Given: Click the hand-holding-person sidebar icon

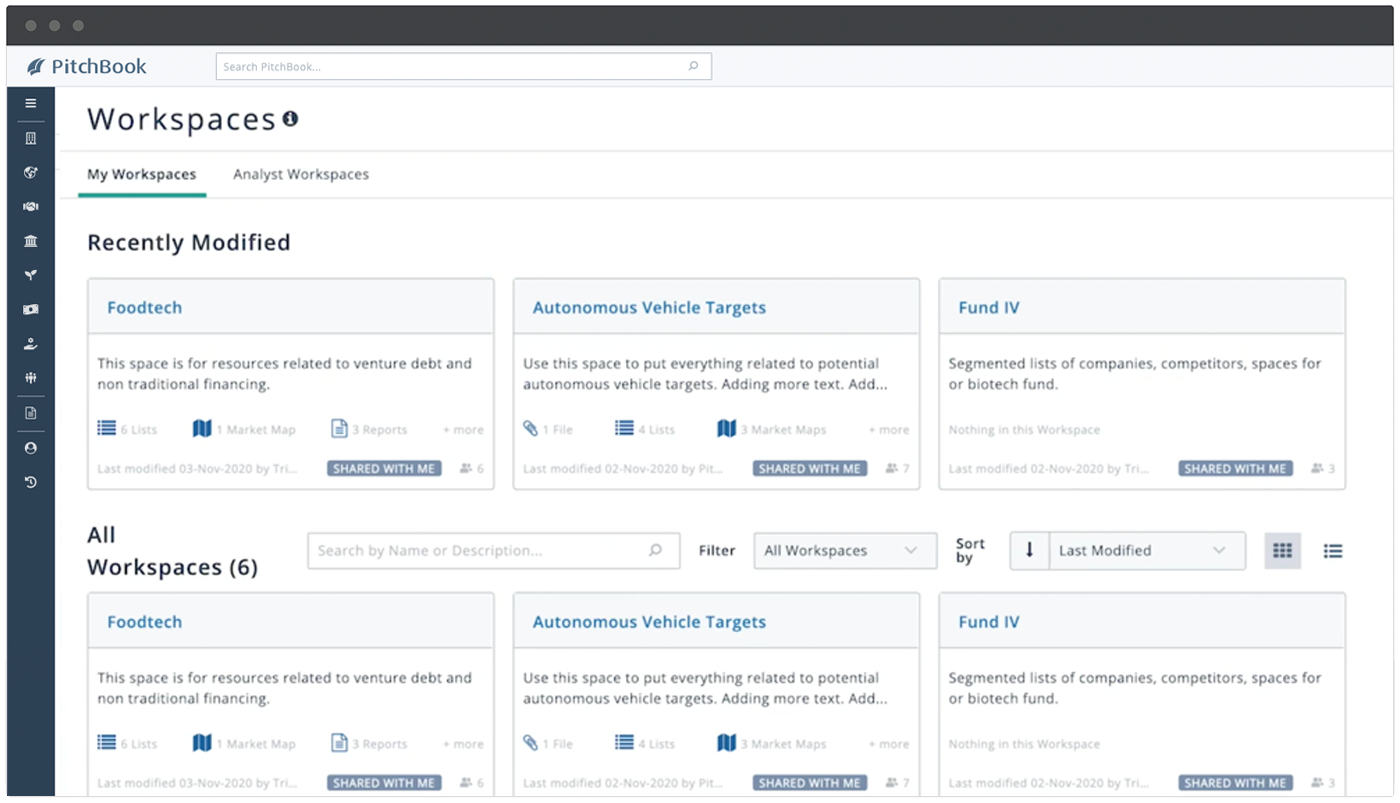Looking at the screenshot, I should pos(31,344).
